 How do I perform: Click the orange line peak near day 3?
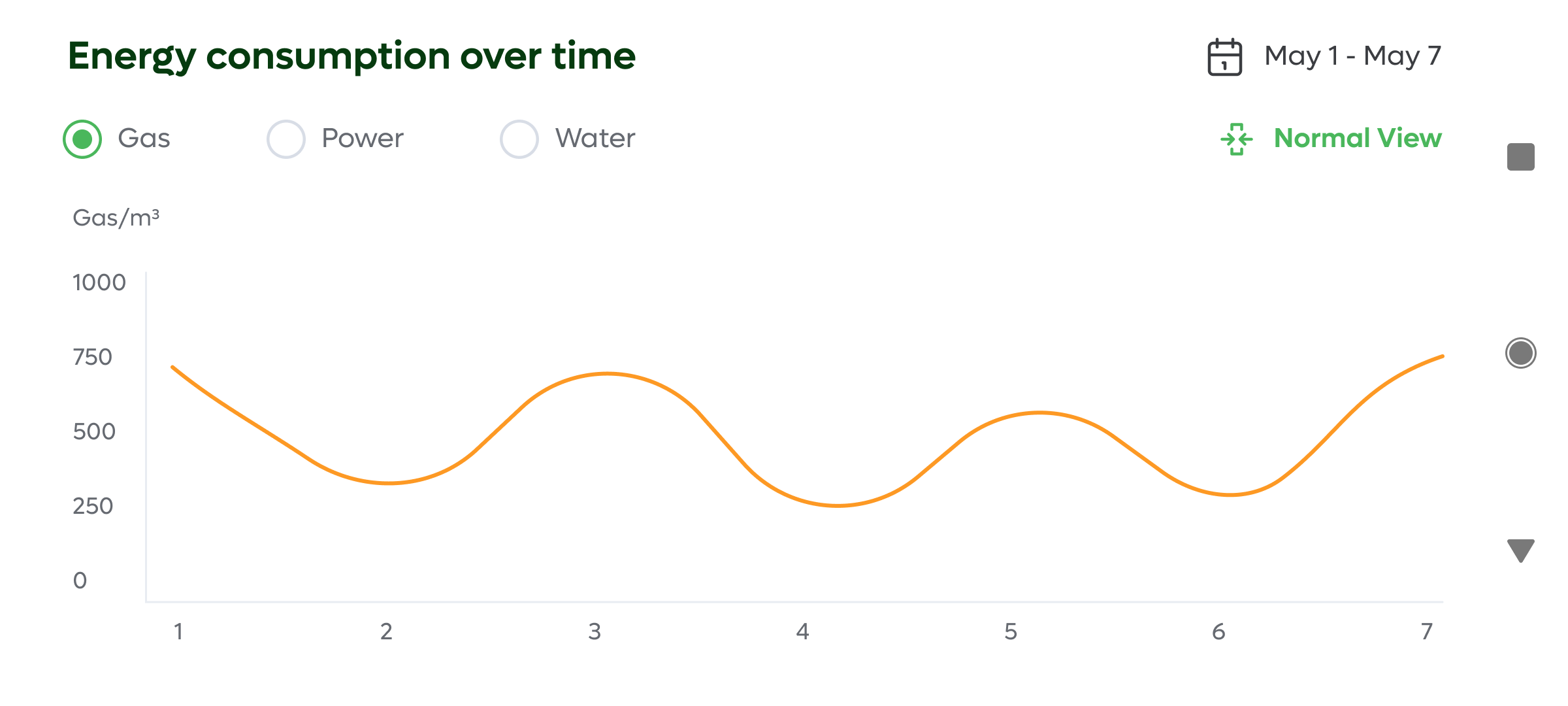point(608,374)
